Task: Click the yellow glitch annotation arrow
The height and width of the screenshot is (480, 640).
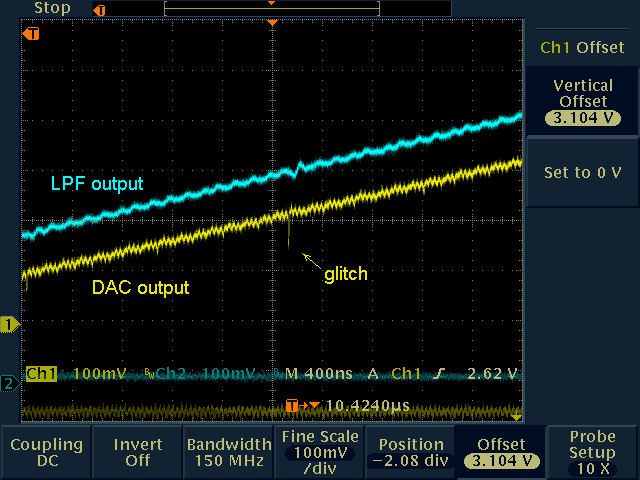Action: (313, 263)
